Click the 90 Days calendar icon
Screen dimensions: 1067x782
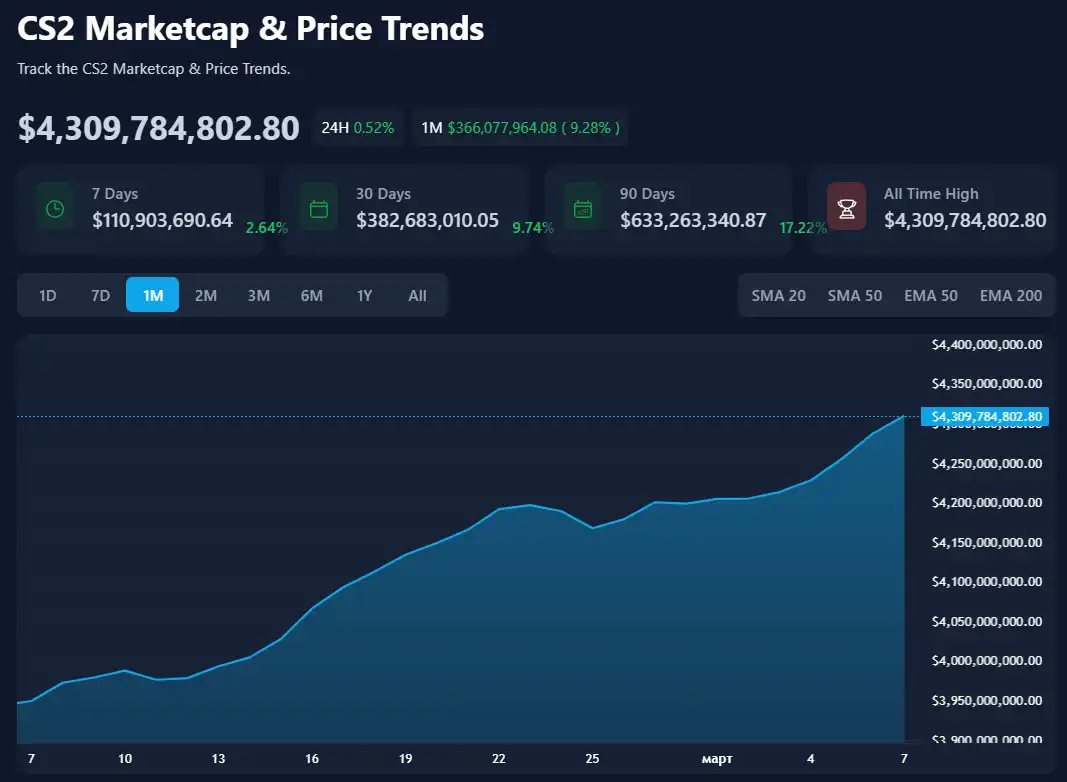coord(584,207)
